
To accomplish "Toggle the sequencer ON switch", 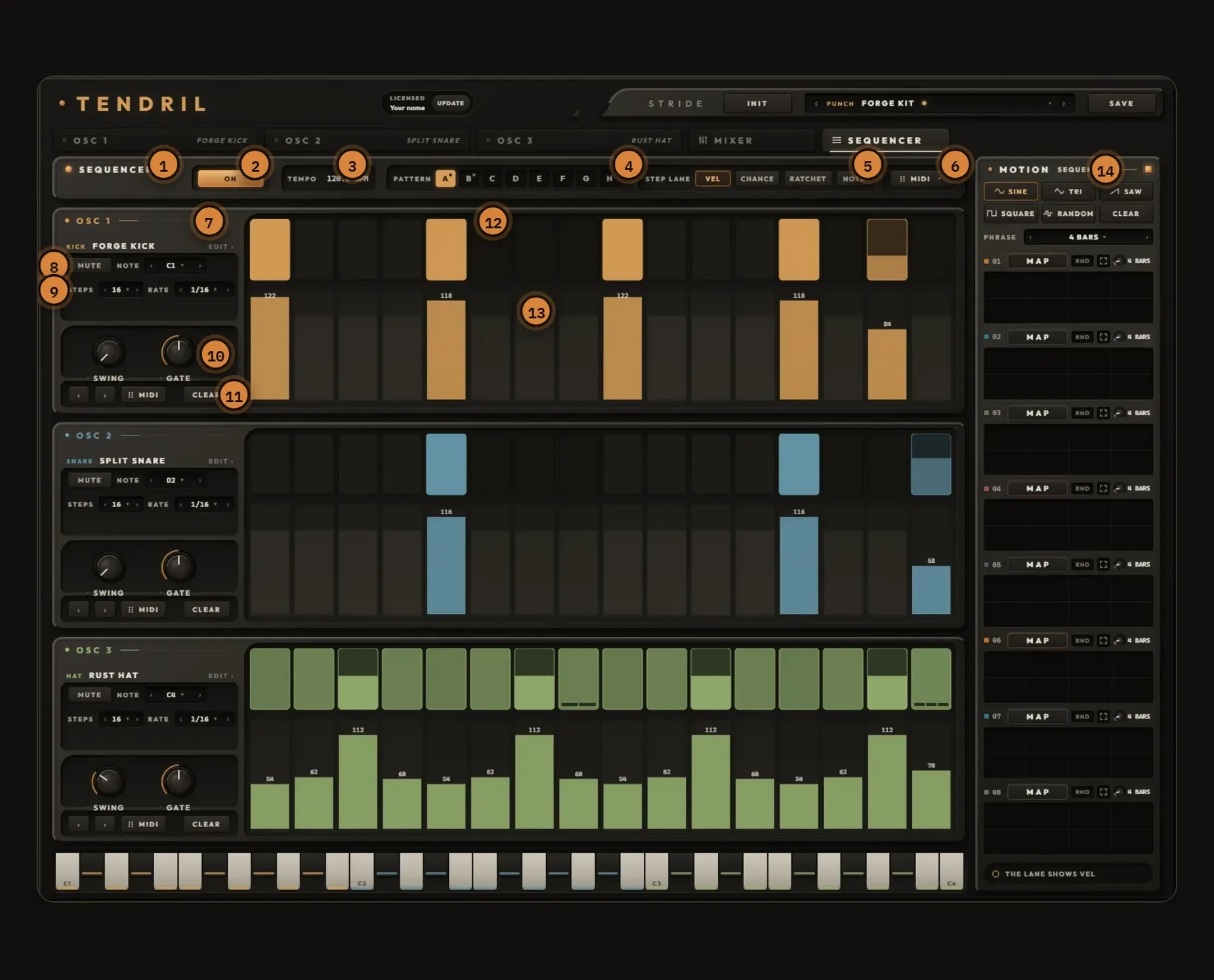I will [230, 178].
